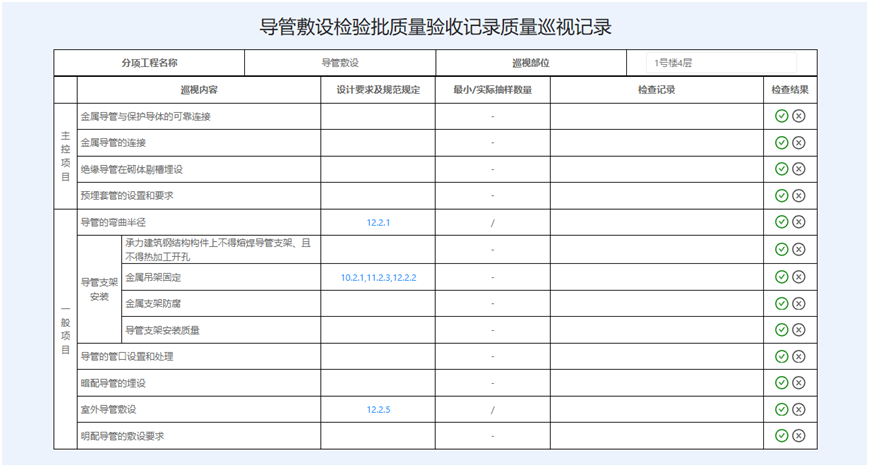Choose the fail cross for 暗配导管的埋设
This screenshot has width=869, height=467.
(x=799, y=383)
